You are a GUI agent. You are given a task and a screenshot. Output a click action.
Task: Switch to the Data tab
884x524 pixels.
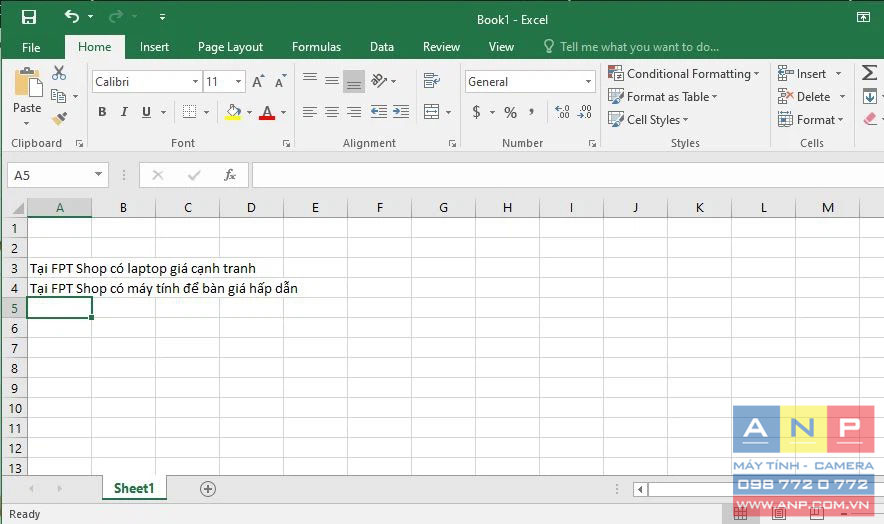[x=382, y=47]
